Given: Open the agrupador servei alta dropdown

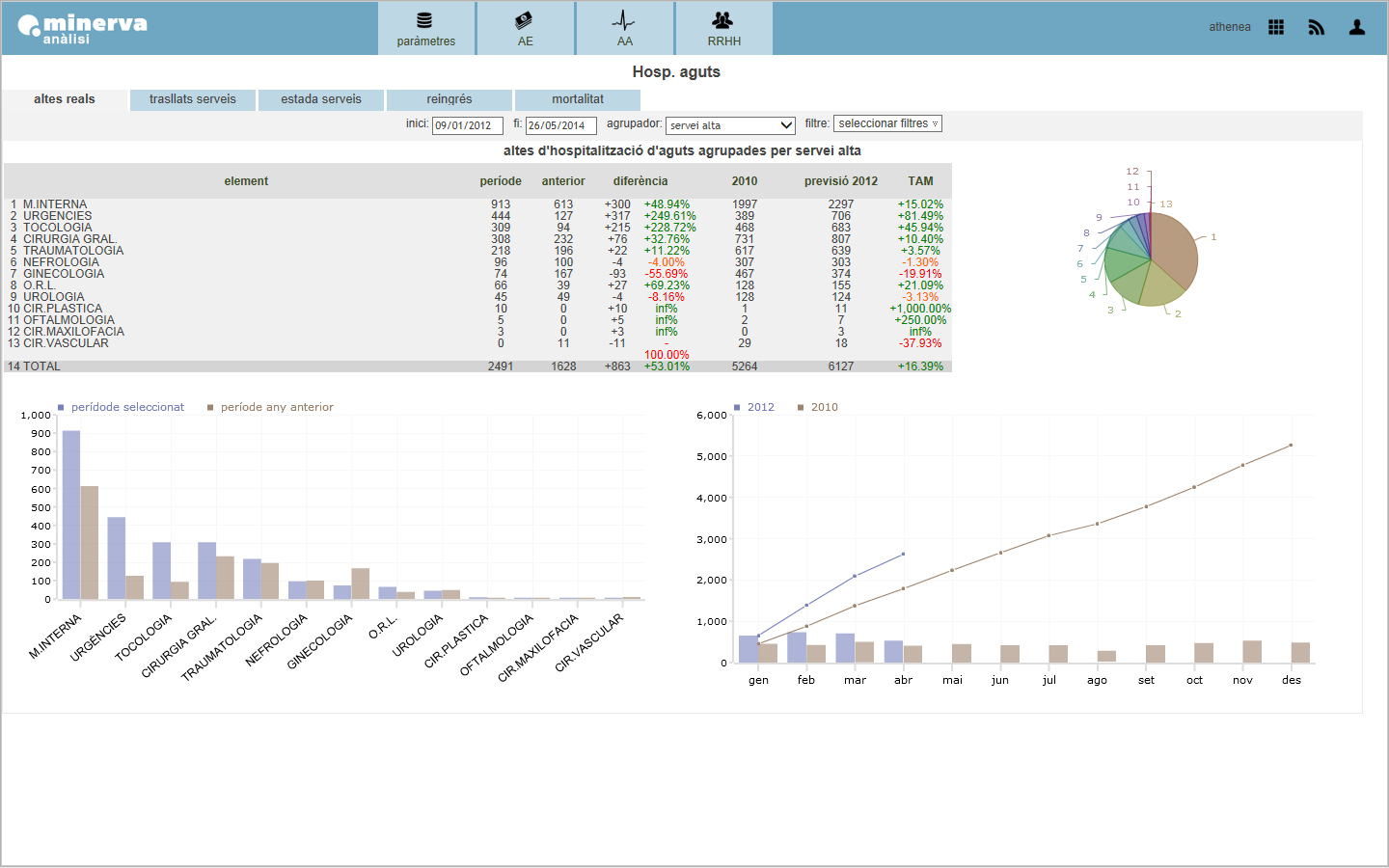Looking at the screenshot, I should pos(731,125).
